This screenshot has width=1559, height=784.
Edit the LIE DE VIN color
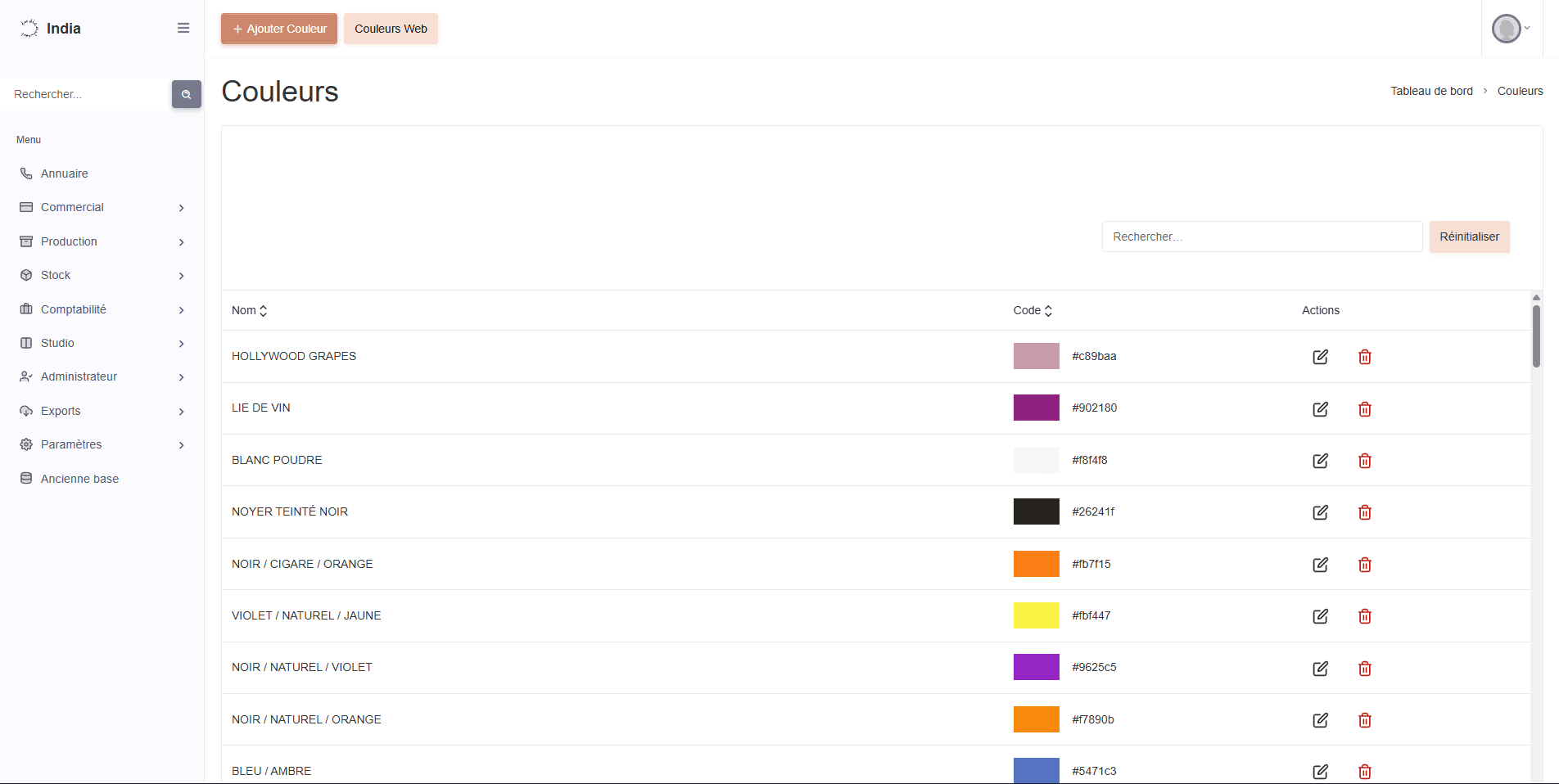tap(1320, 409)
